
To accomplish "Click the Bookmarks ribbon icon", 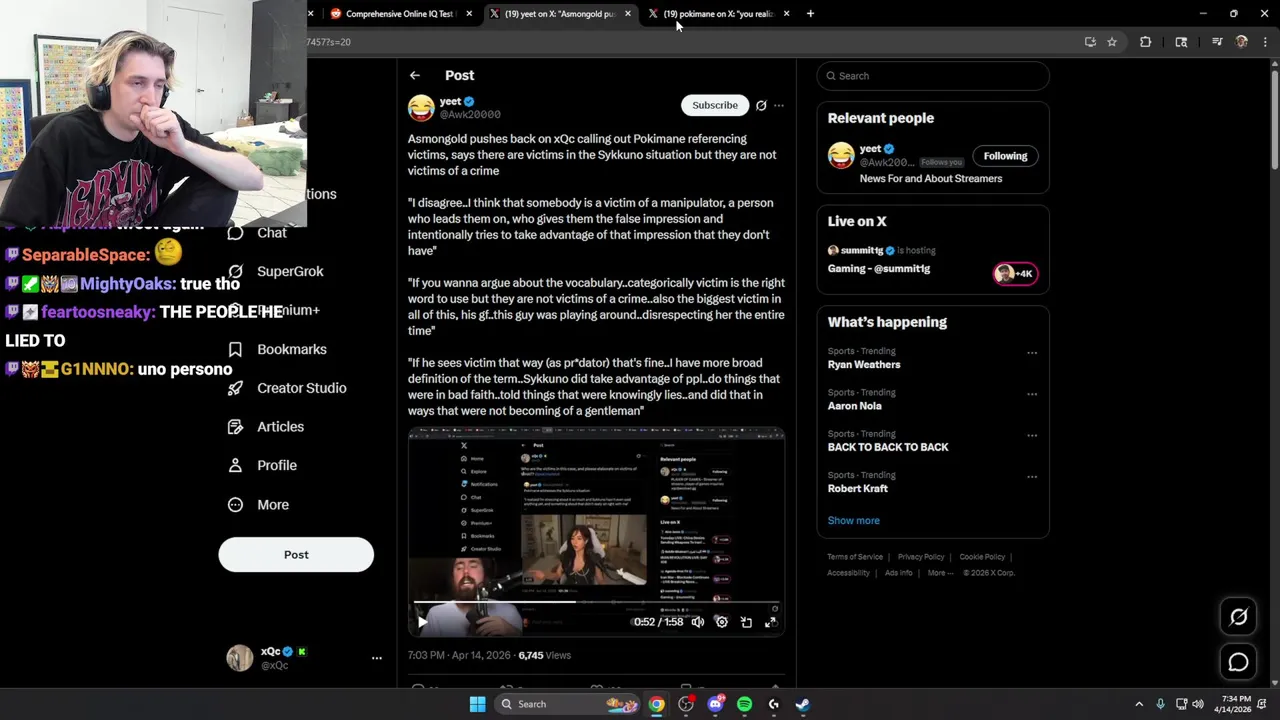I will (235, 349).
